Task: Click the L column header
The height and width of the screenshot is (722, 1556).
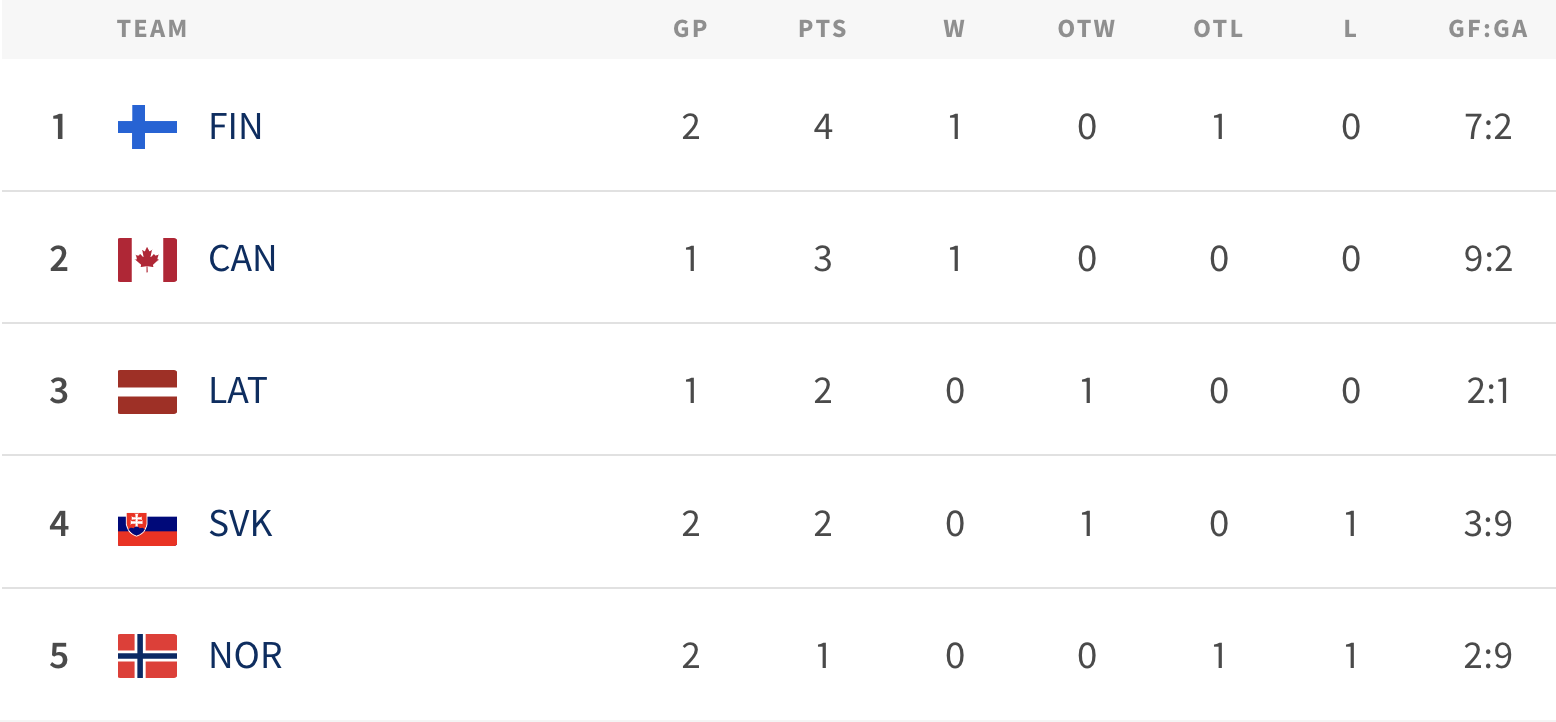Action: 1350,29
